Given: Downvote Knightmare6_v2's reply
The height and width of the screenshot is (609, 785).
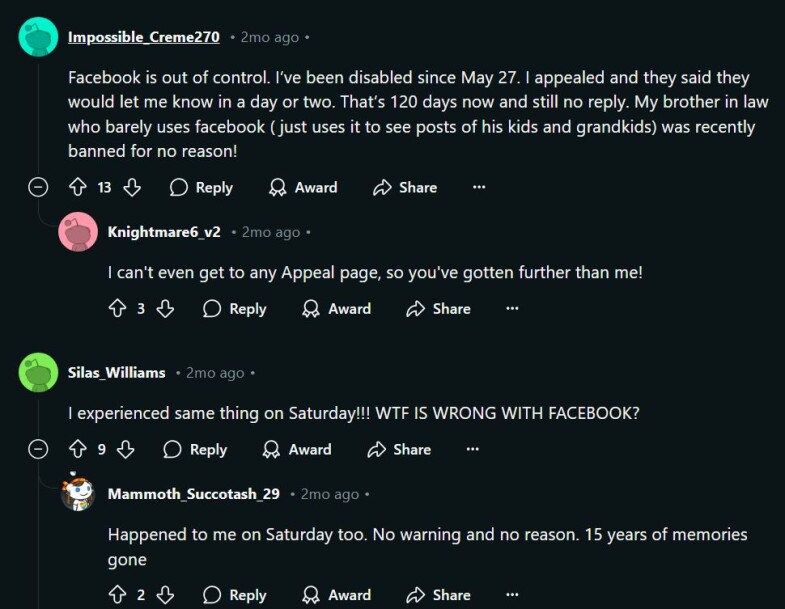Looking at the screenshot, I should pos(165,309).
